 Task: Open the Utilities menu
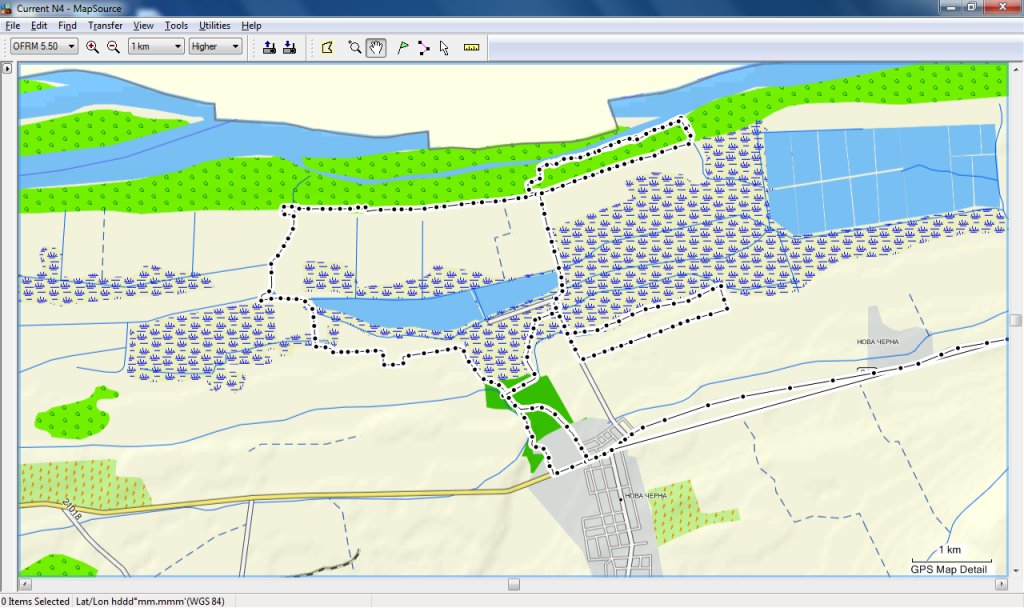click(x=214, y=25)
